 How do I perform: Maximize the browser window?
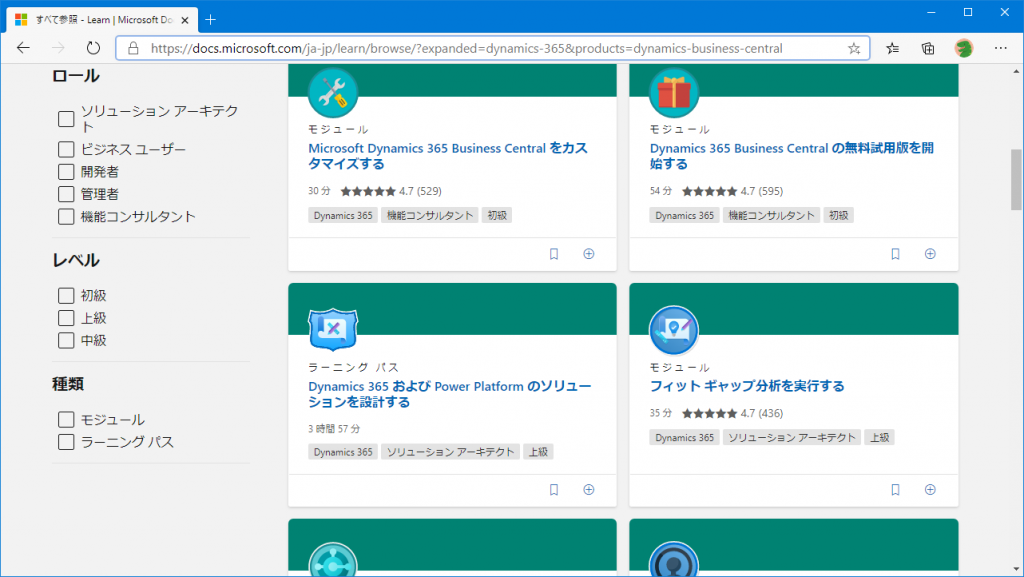(968, 12)
